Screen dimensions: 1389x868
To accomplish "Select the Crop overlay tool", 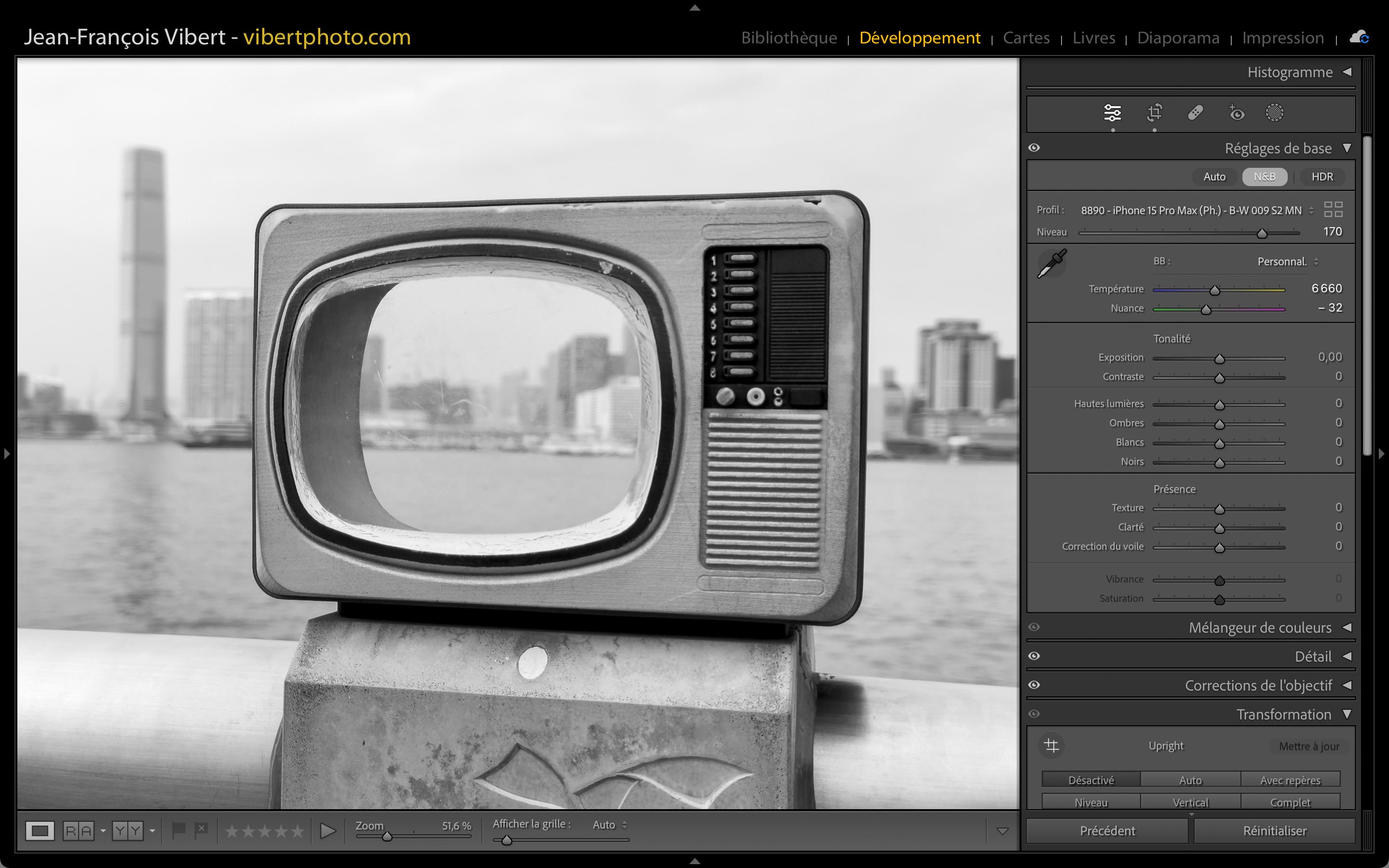I will tap(1154, 112).
